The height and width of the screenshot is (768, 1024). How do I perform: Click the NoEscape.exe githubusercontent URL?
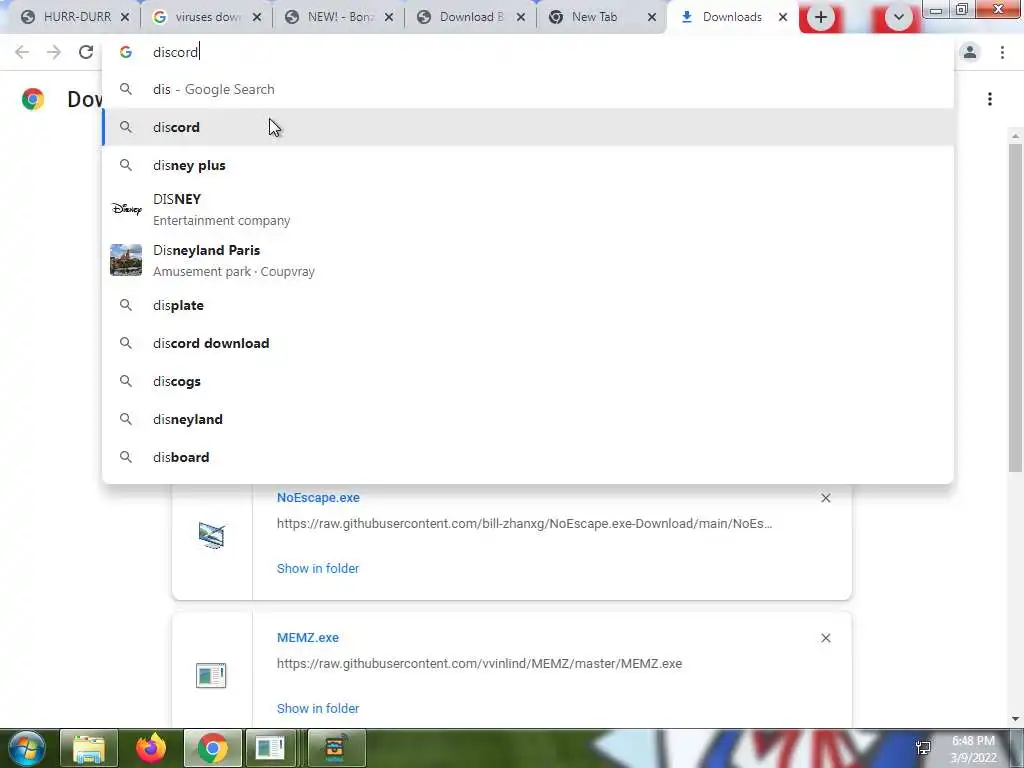coord(524,524)
